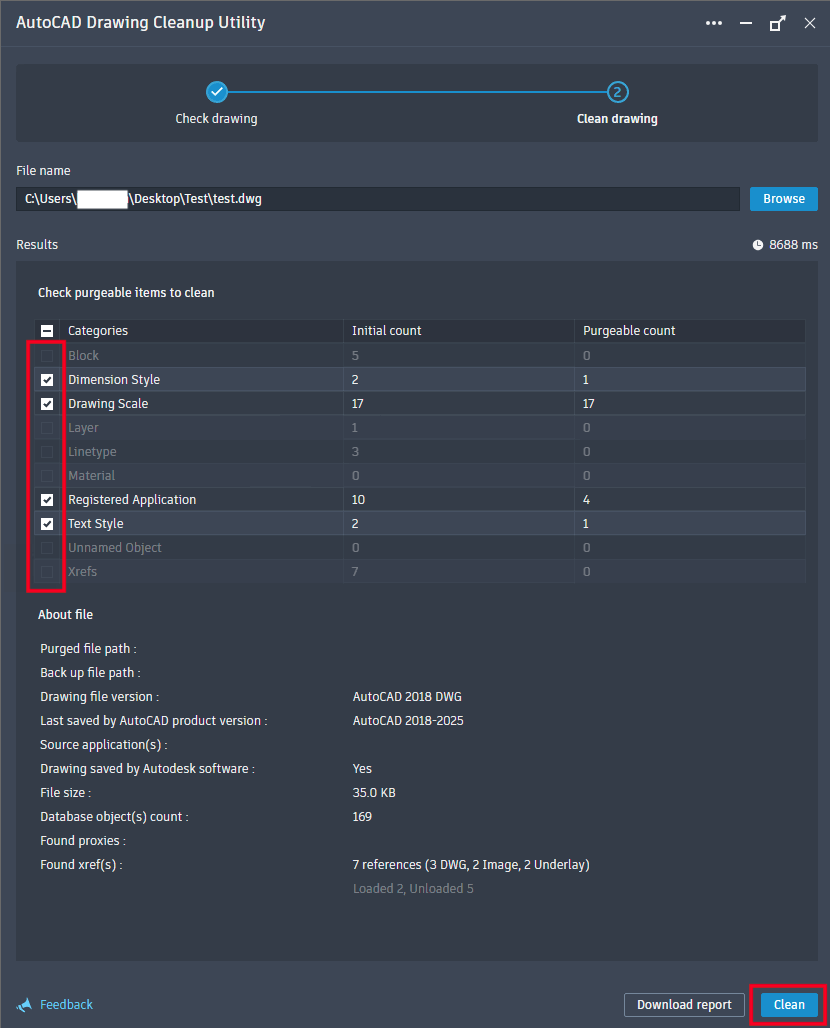Screen dimensions: 830x1028
Task: Click the disabled Block checkbox
Action: [47, 356]
